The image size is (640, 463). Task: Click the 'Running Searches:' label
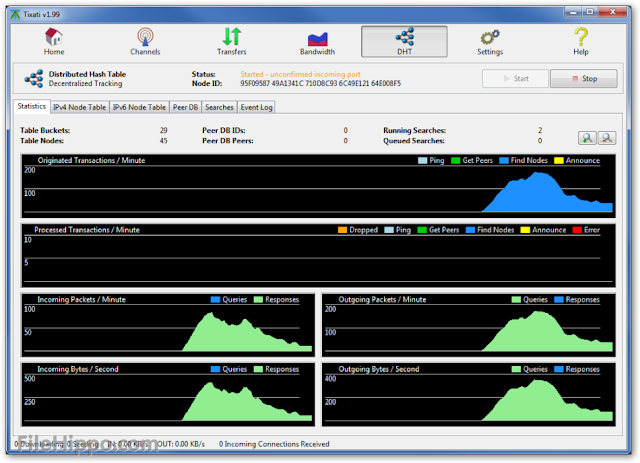(x=414, y=130)
